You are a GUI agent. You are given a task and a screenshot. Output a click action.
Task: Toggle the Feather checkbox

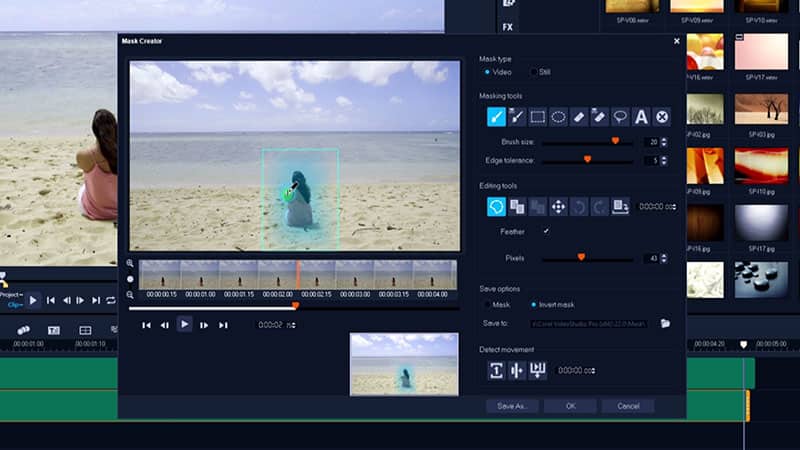pyautogui.click(x=545, y=231)
